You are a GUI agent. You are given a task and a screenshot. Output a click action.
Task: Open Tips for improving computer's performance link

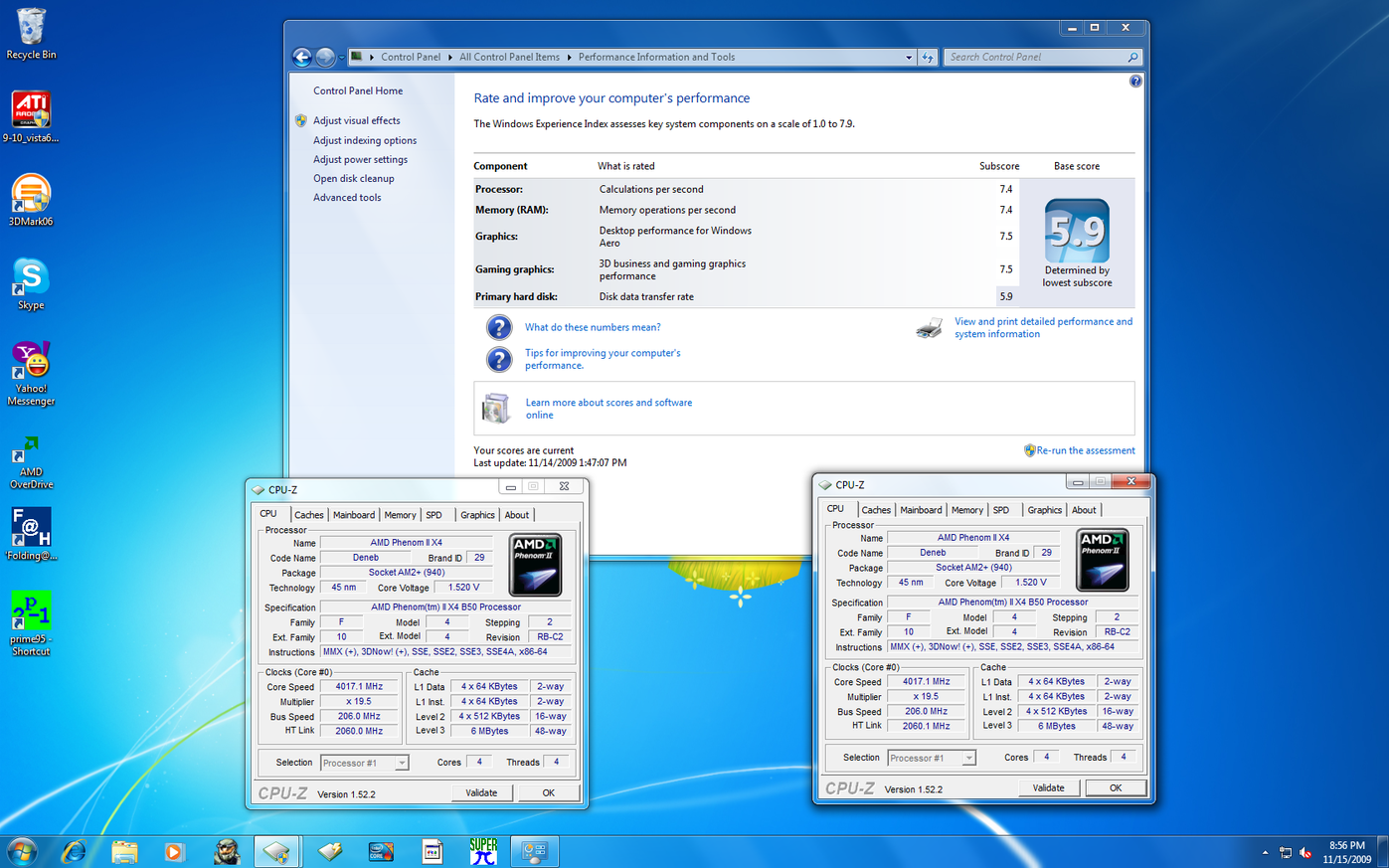603,359
